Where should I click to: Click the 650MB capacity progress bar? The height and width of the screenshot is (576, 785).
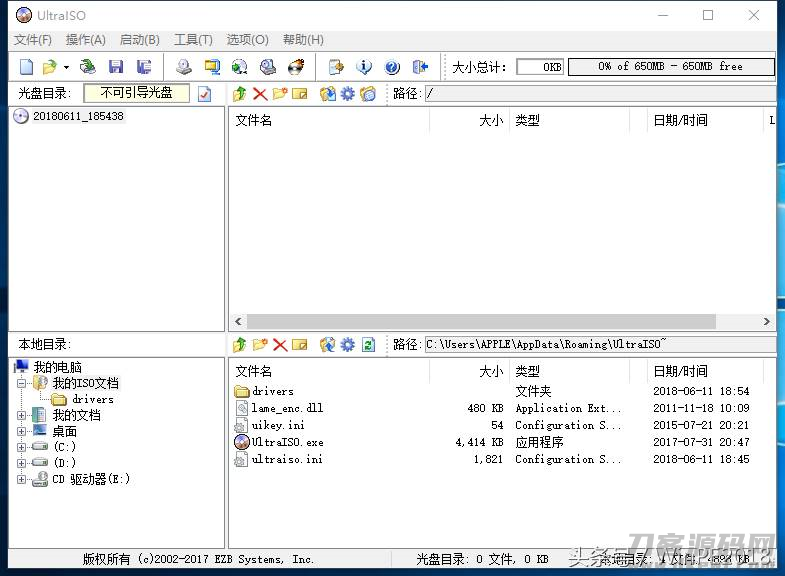click(x=671, y=67)
